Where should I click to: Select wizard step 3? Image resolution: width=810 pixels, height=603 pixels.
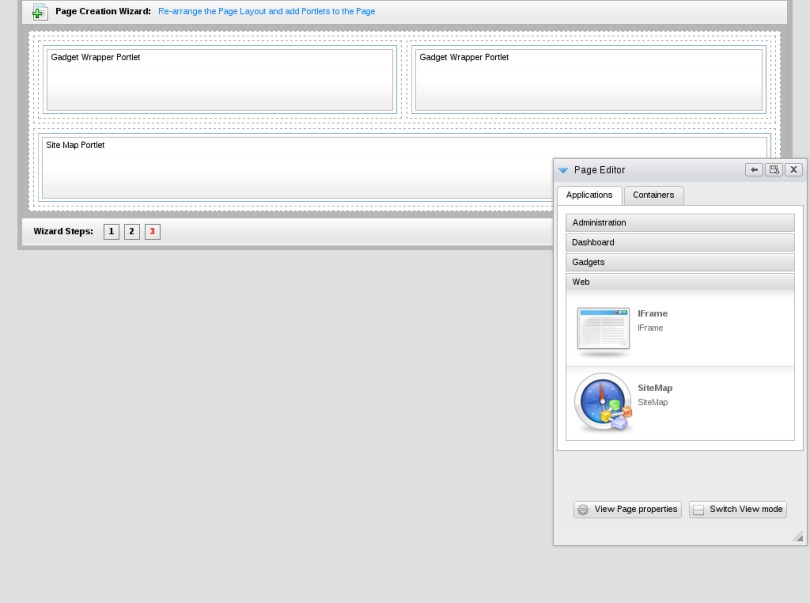(x=152, y=232)
